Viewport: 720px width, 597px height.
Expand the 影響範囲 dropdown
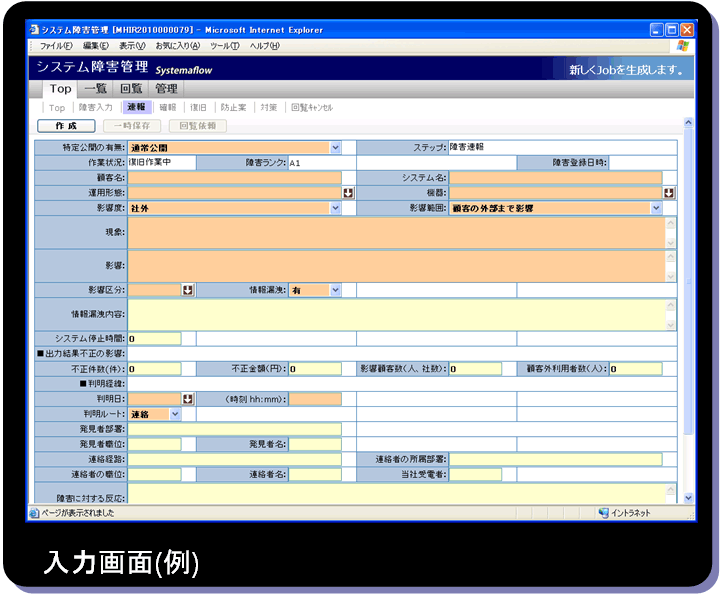(x=656, y=208)
